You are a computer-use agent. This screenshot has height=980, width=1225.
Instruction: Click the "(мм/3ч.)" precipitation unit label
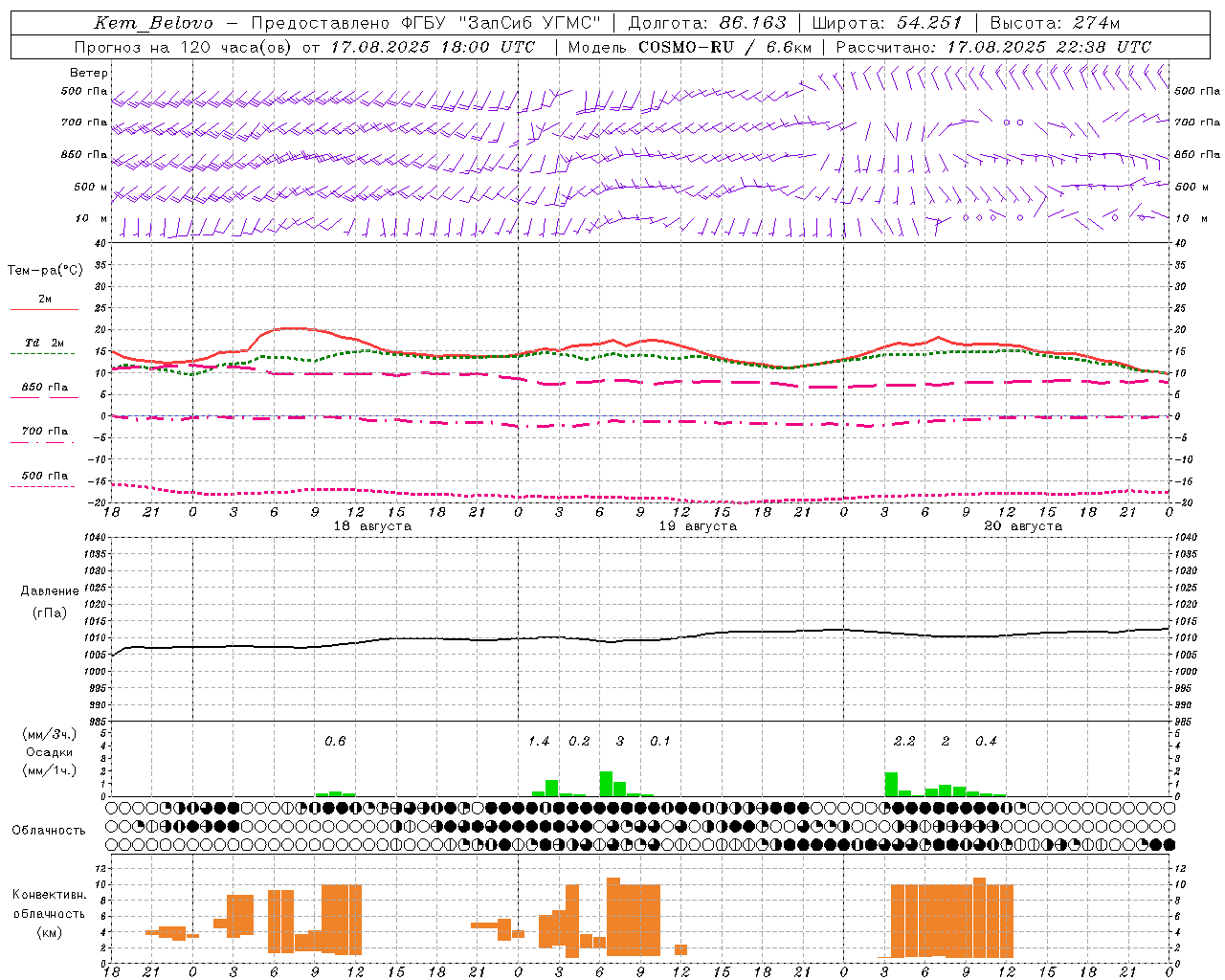(x=49, y=735)
